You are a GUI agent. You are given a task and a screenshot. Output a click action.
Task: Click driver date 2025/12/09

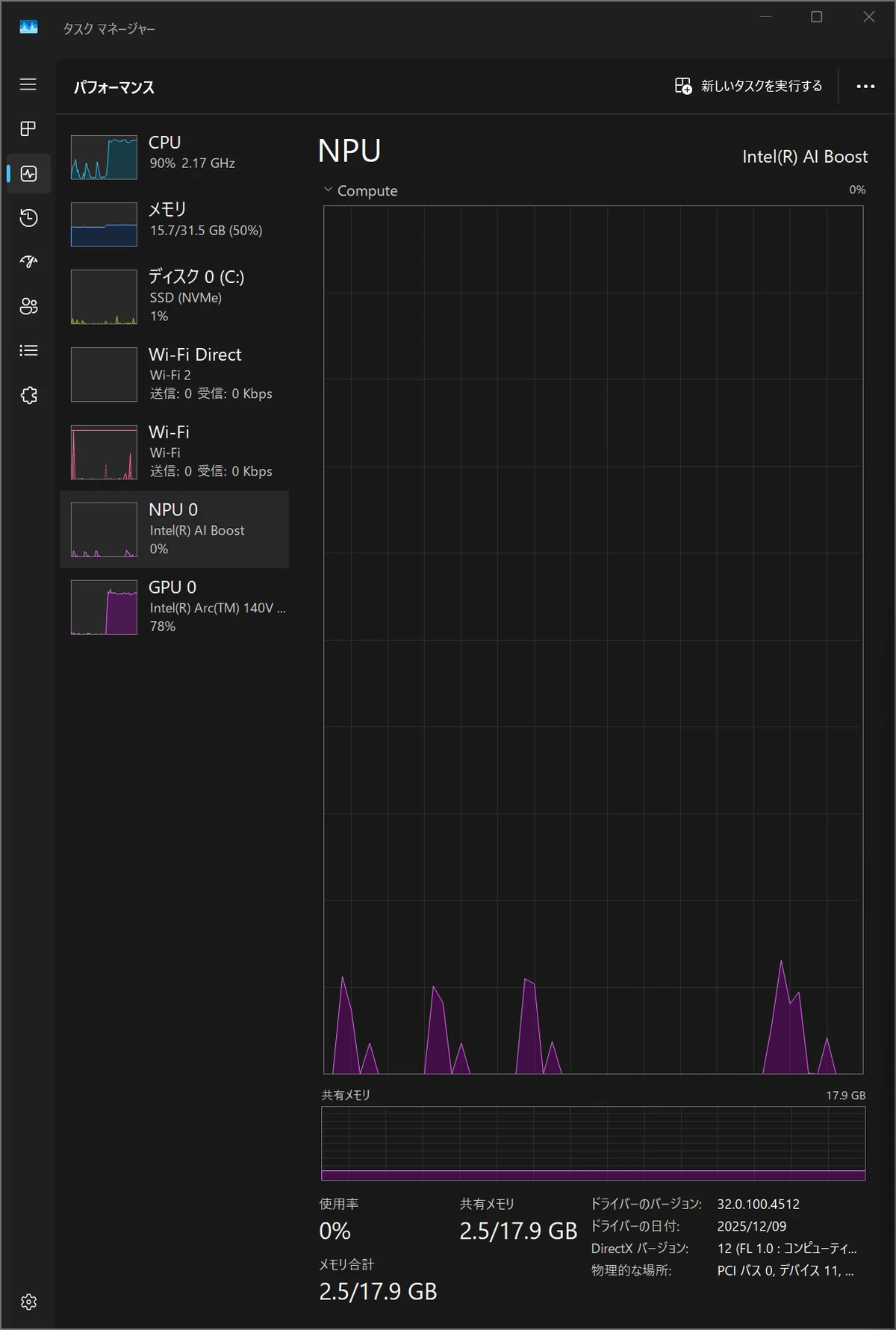point(751,1226)
